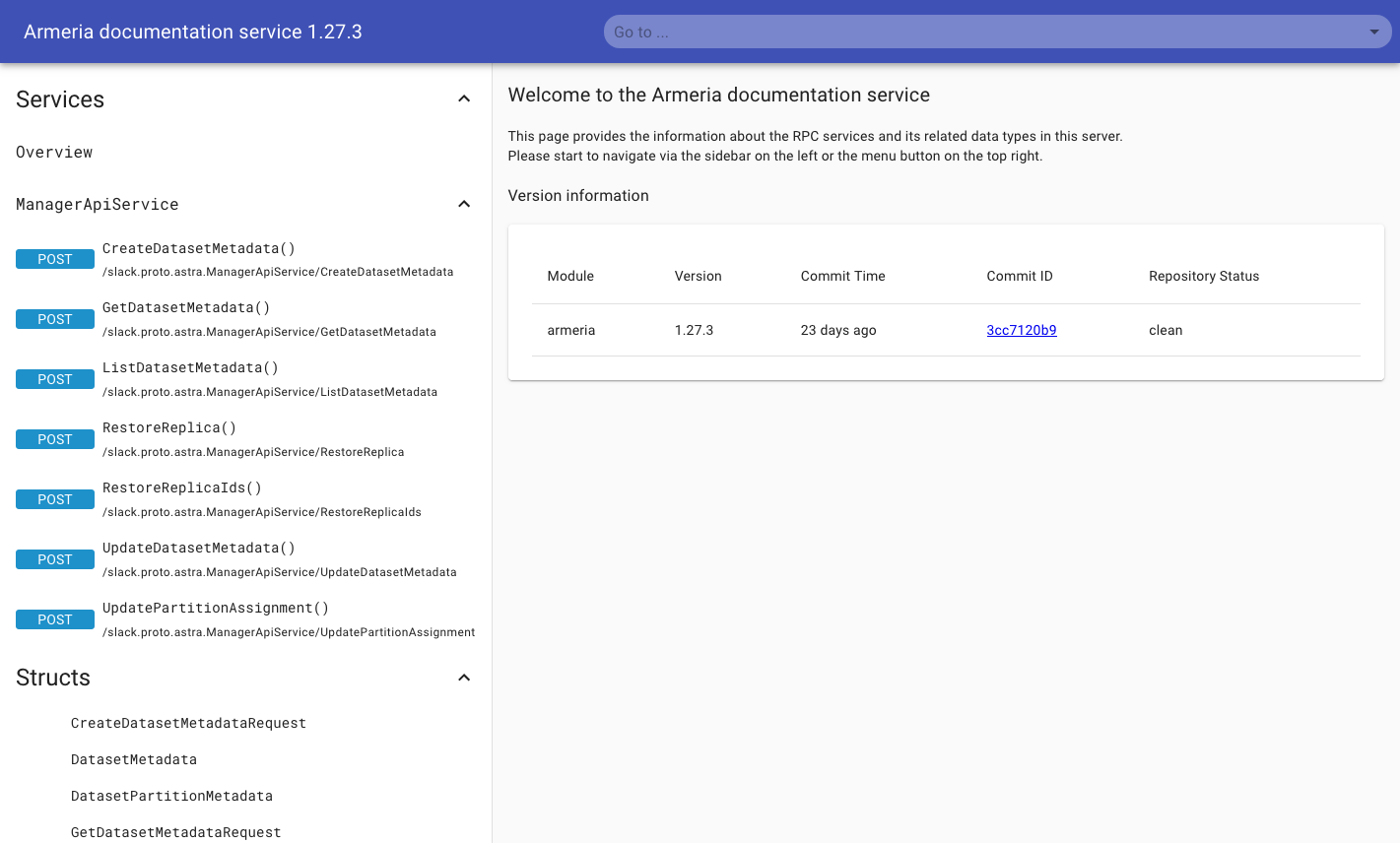
Task: Select RestoreReplicaIds() method
Action: [182, 487]
